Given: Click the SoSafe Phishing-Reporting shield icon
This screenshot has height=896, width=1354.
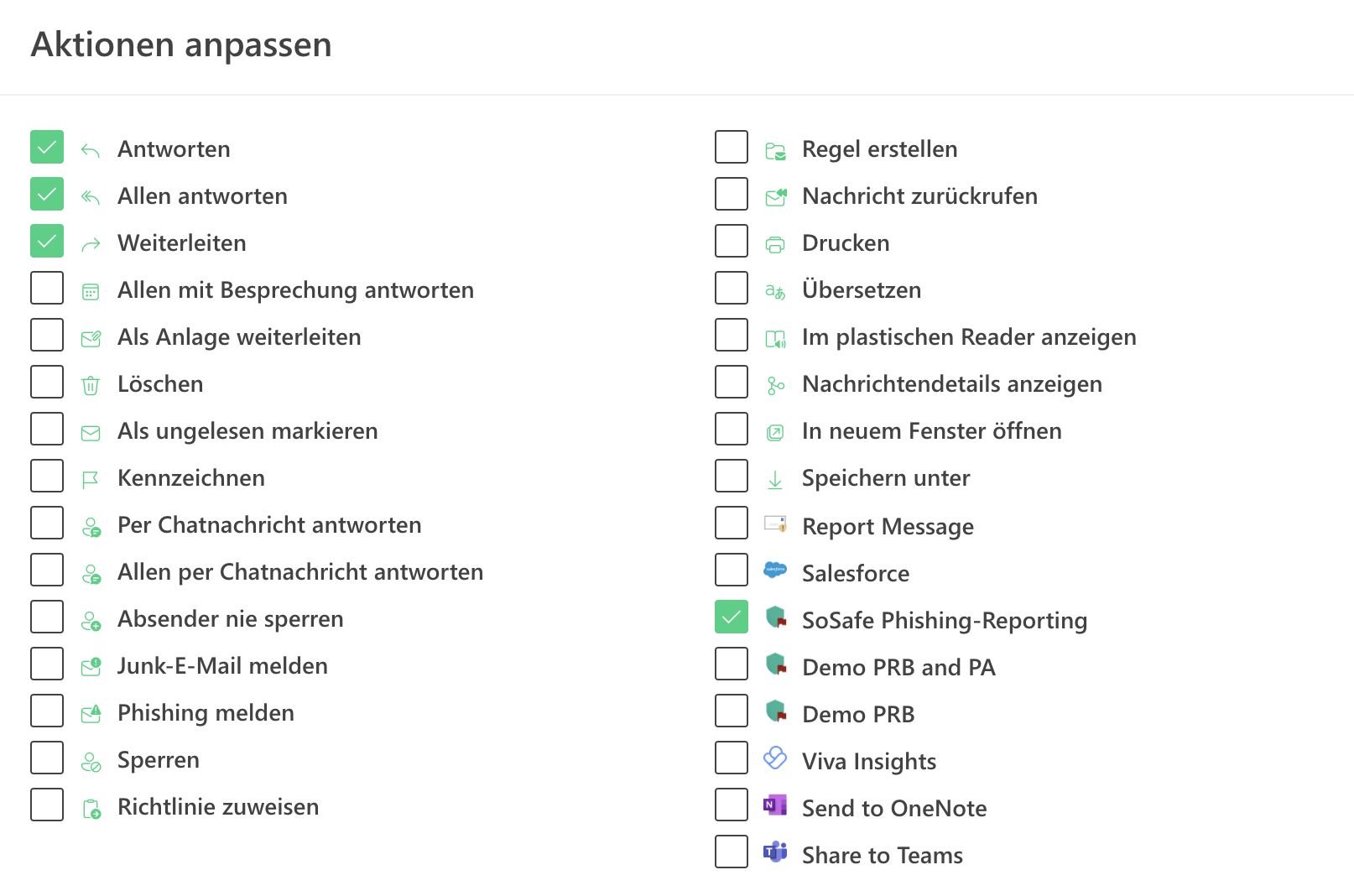Looking at the screenshot, I should [x=776, y=618].
